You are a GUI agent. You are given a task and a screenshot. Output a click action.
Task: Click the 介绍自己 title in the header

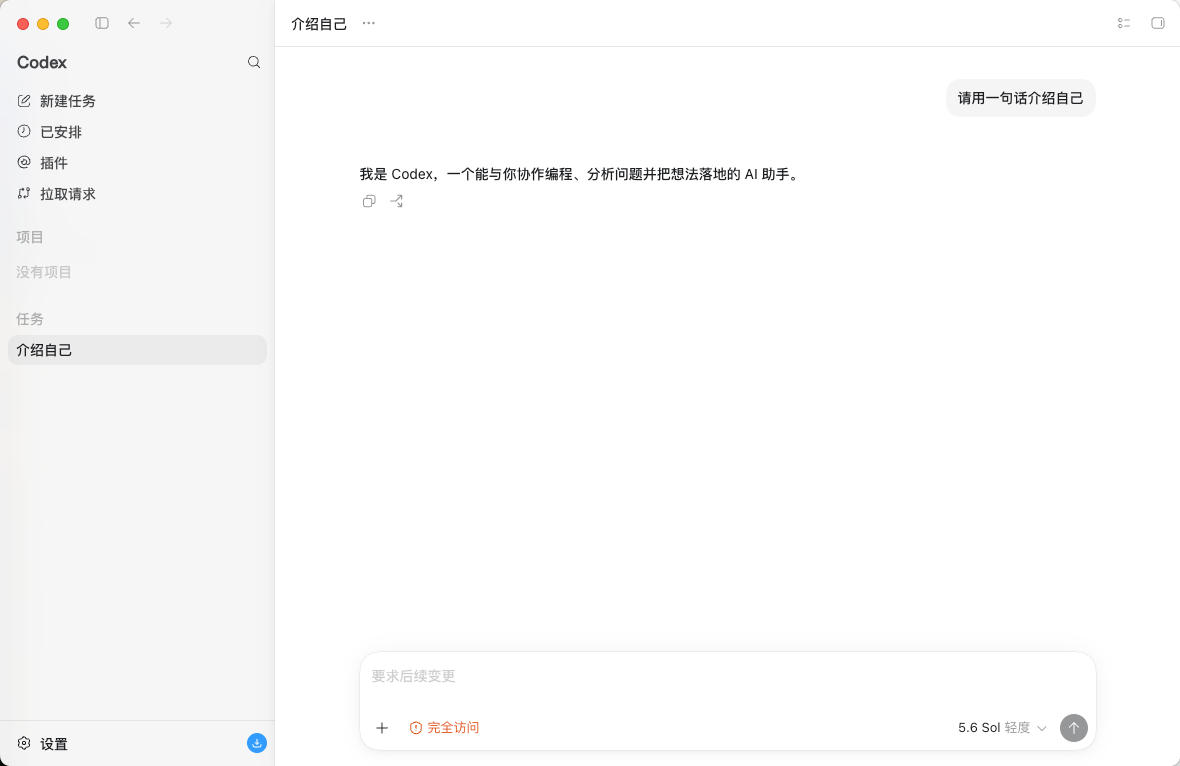coord(319,24)
